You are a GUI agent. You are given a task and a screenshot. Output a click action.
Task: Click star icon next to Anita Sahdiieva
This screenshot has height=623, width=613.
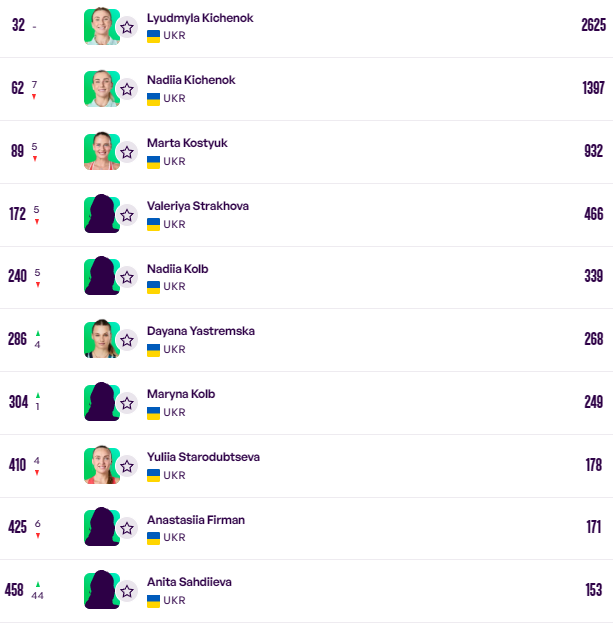click(127, 591)
